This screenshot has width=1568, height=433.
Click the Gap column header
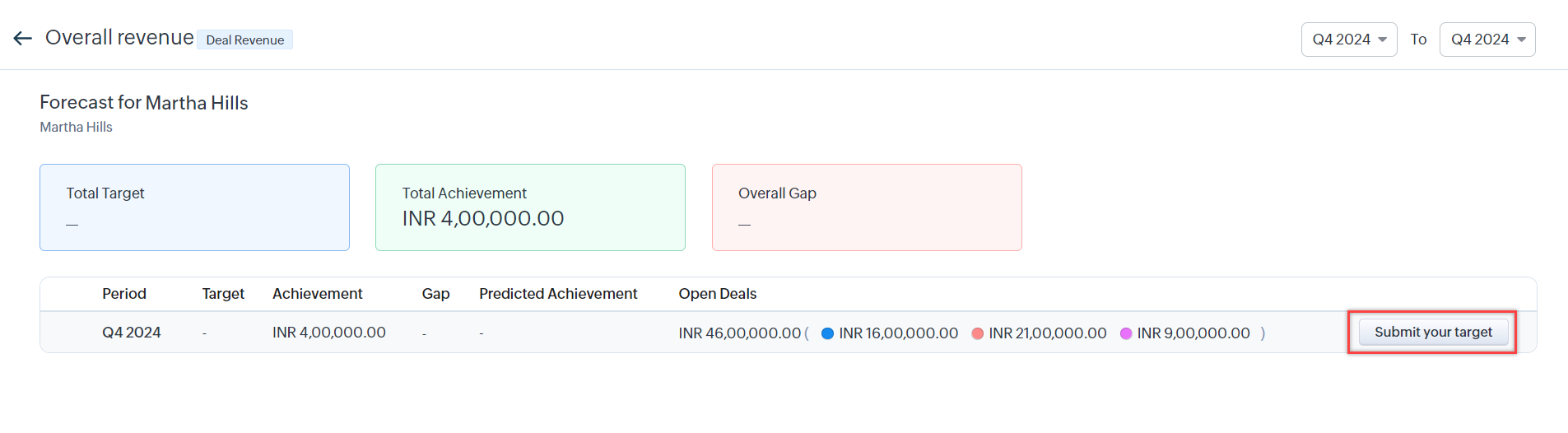click(435, 294)
